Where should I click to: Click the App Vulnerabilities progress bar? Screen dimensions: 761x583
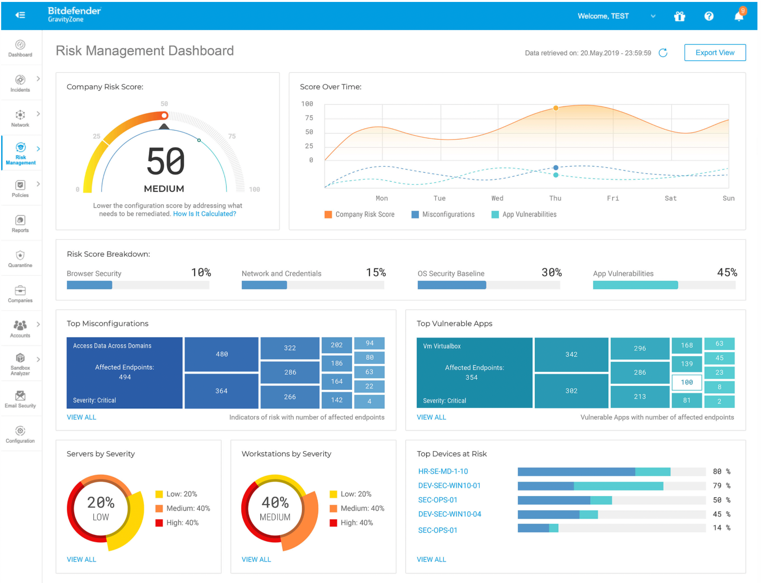click(664, 285)
